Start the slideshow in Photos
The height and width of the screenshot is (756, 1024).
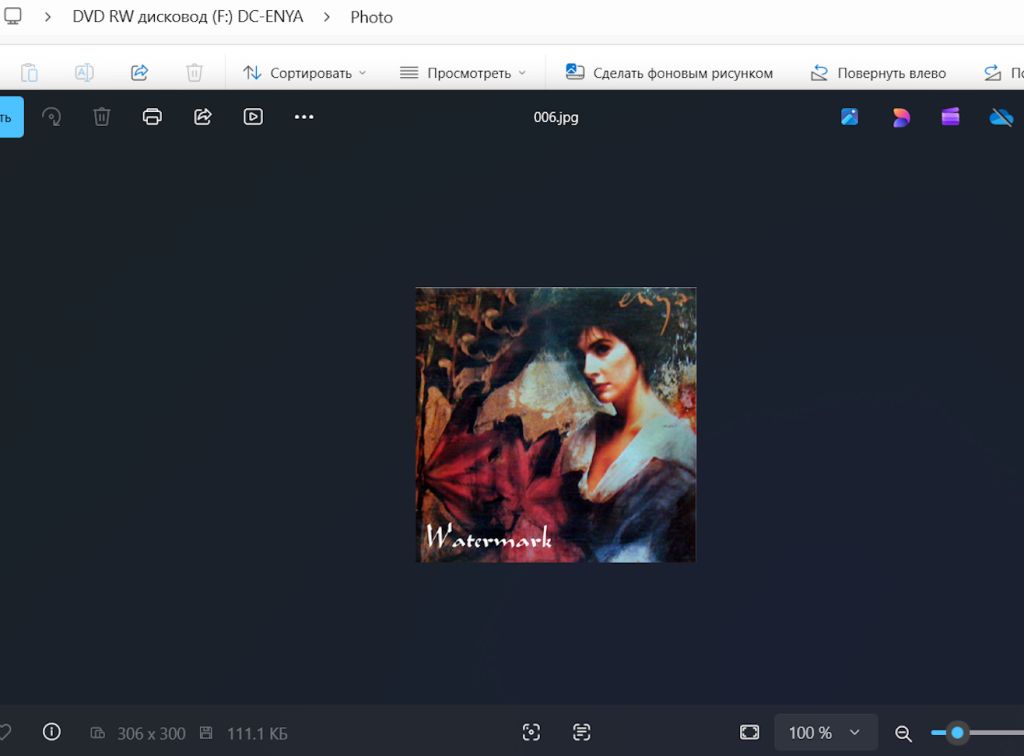pyautogui.click(x=253, y=117)
